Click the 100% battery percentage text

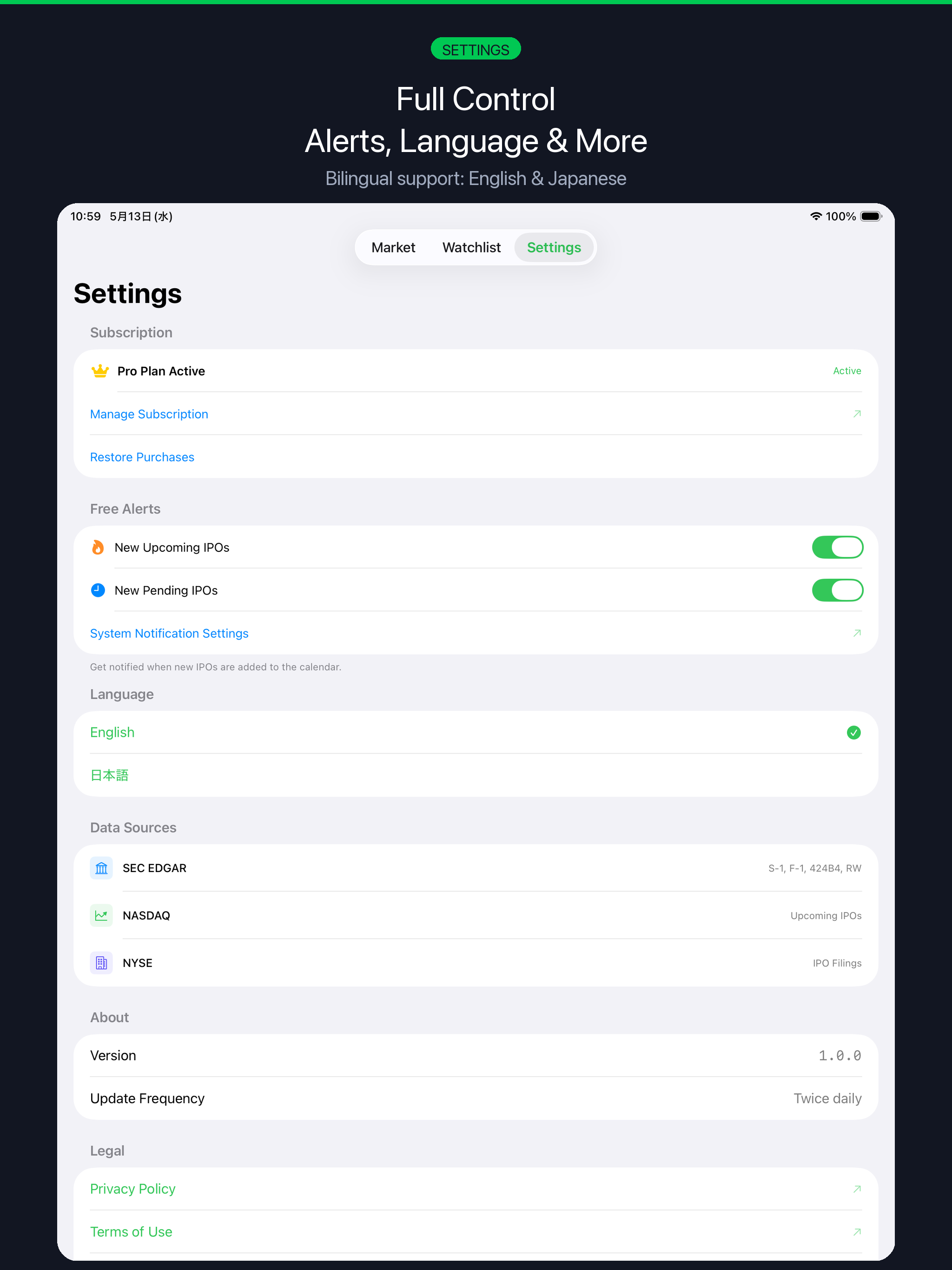[x=840, y=217]
